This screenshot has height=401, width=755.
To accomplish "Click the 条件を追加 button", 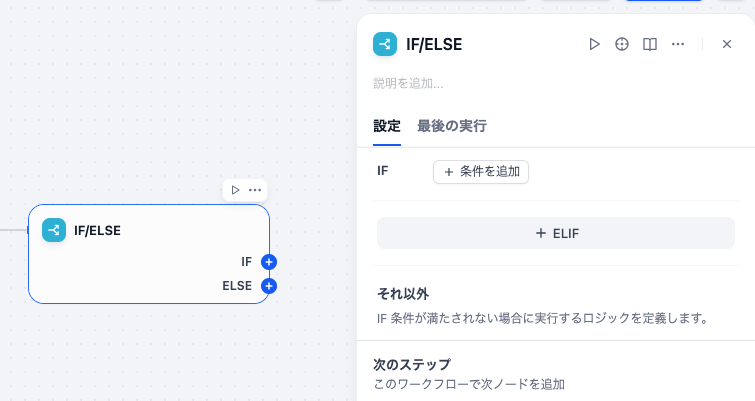I will [x=481, y=171].
